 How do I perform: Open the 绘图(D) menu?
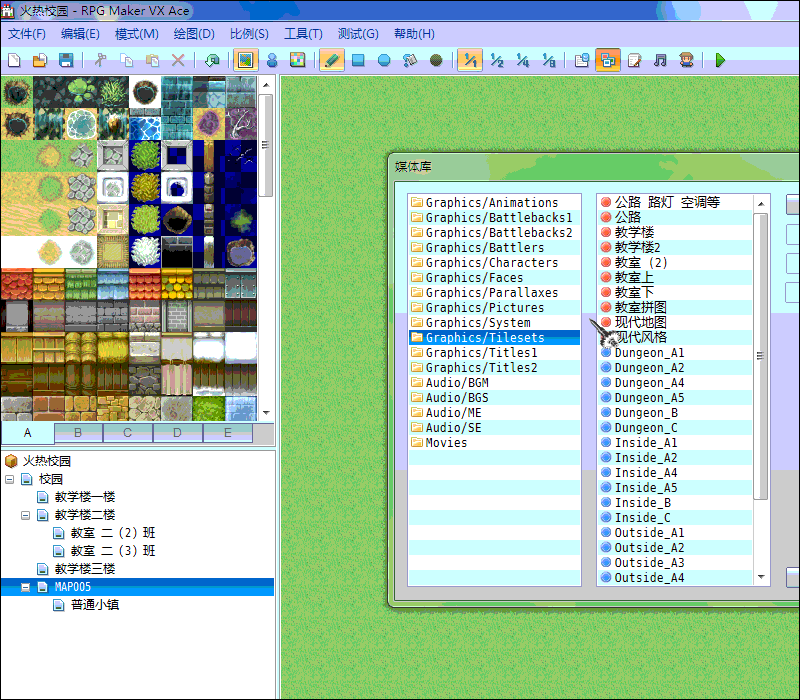[194, 34]
